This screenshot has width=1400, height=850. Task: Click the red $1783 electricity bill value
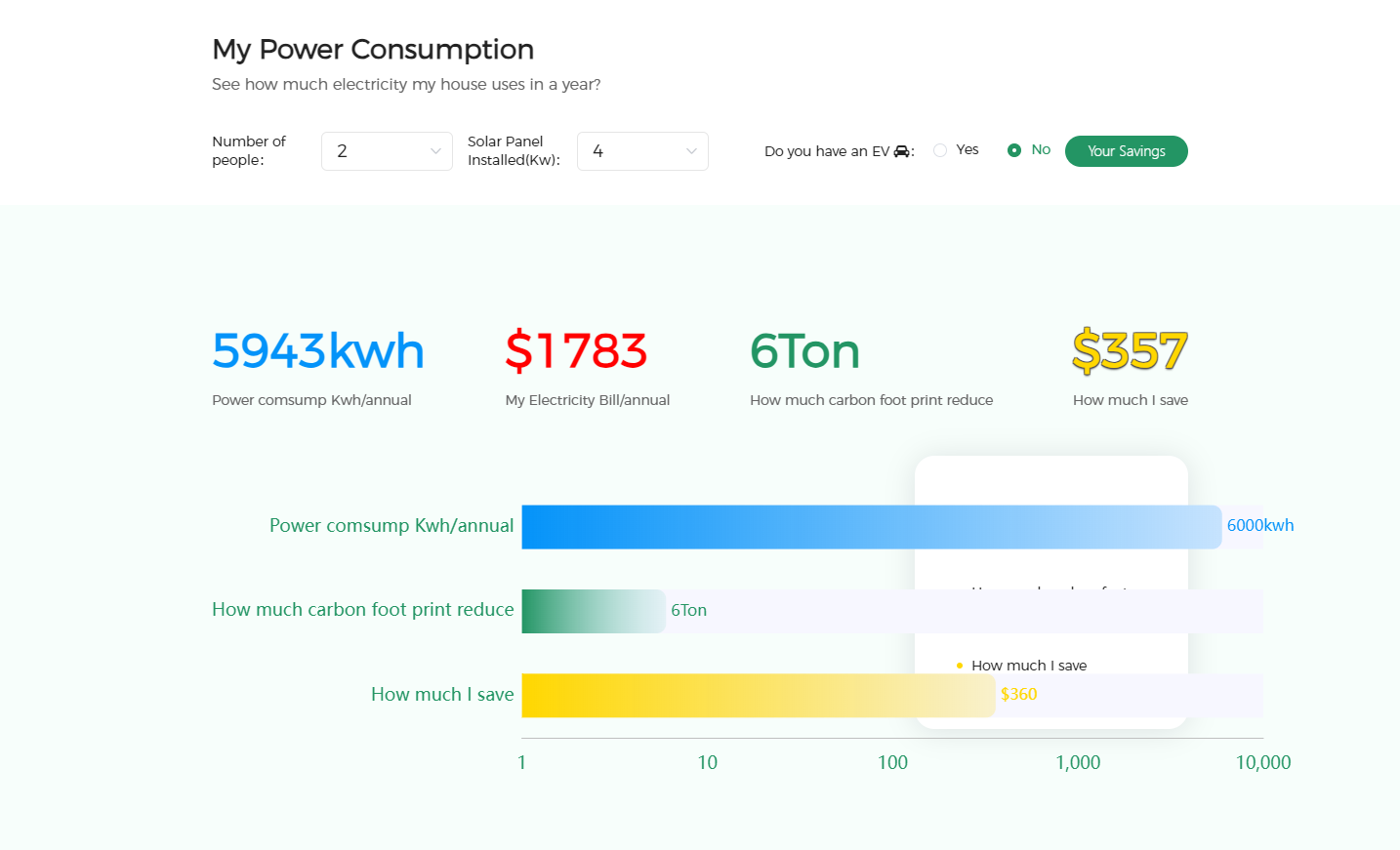(576, 351)
